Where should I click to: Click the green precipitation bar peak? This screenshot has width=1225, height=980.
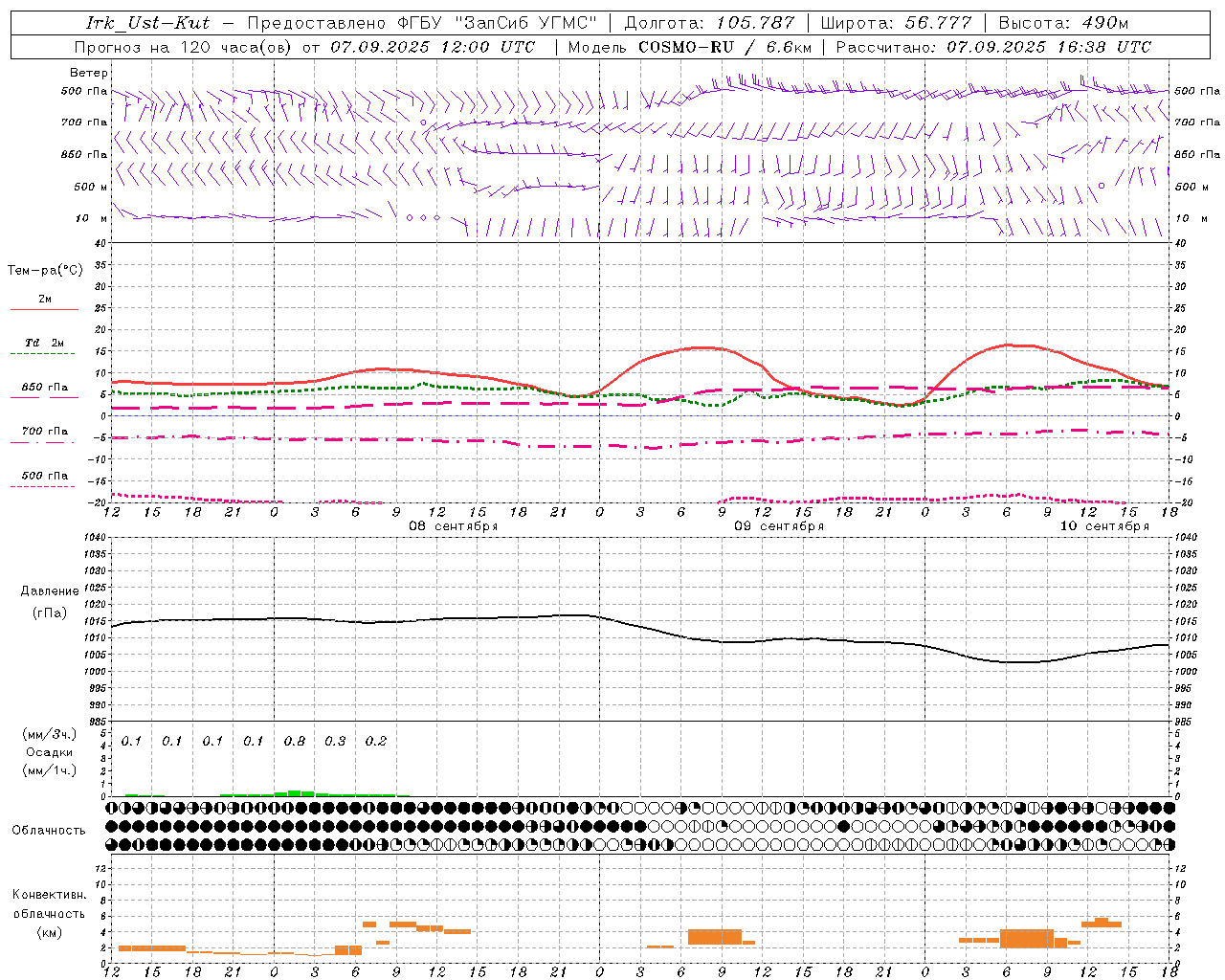pos(295,792)
